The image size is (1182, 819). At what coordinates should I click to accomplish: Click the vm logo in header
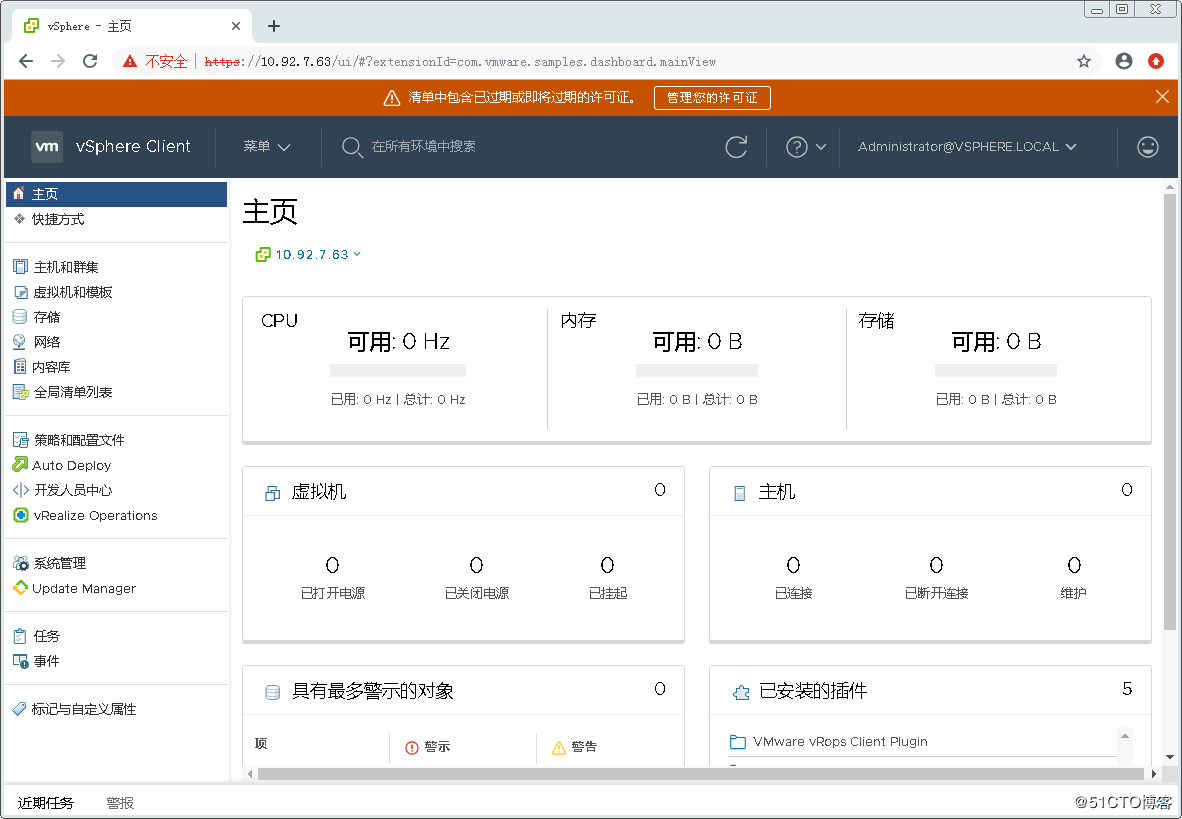click(47, 146)
